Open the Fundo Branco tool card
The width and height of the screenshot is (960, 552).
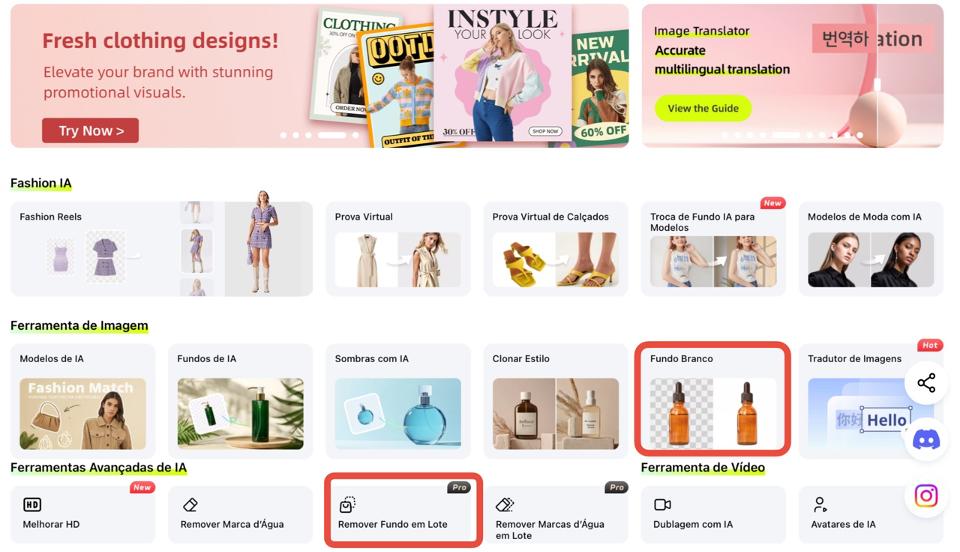tap(713, 399)
